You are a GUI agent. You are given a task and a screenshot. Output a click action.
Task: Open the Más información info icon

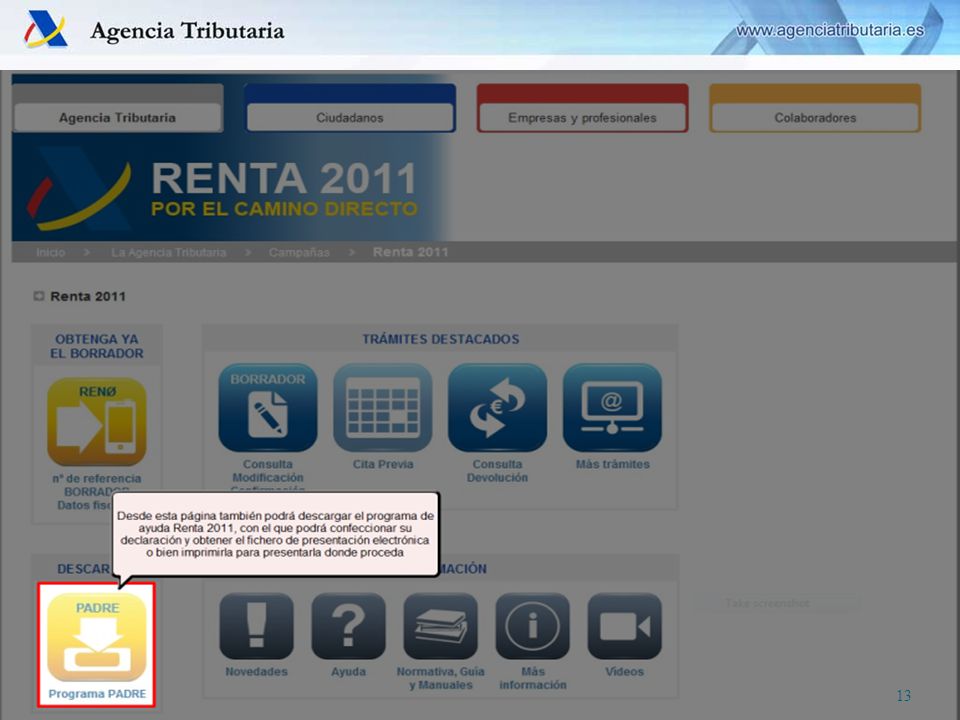point(533,626)
